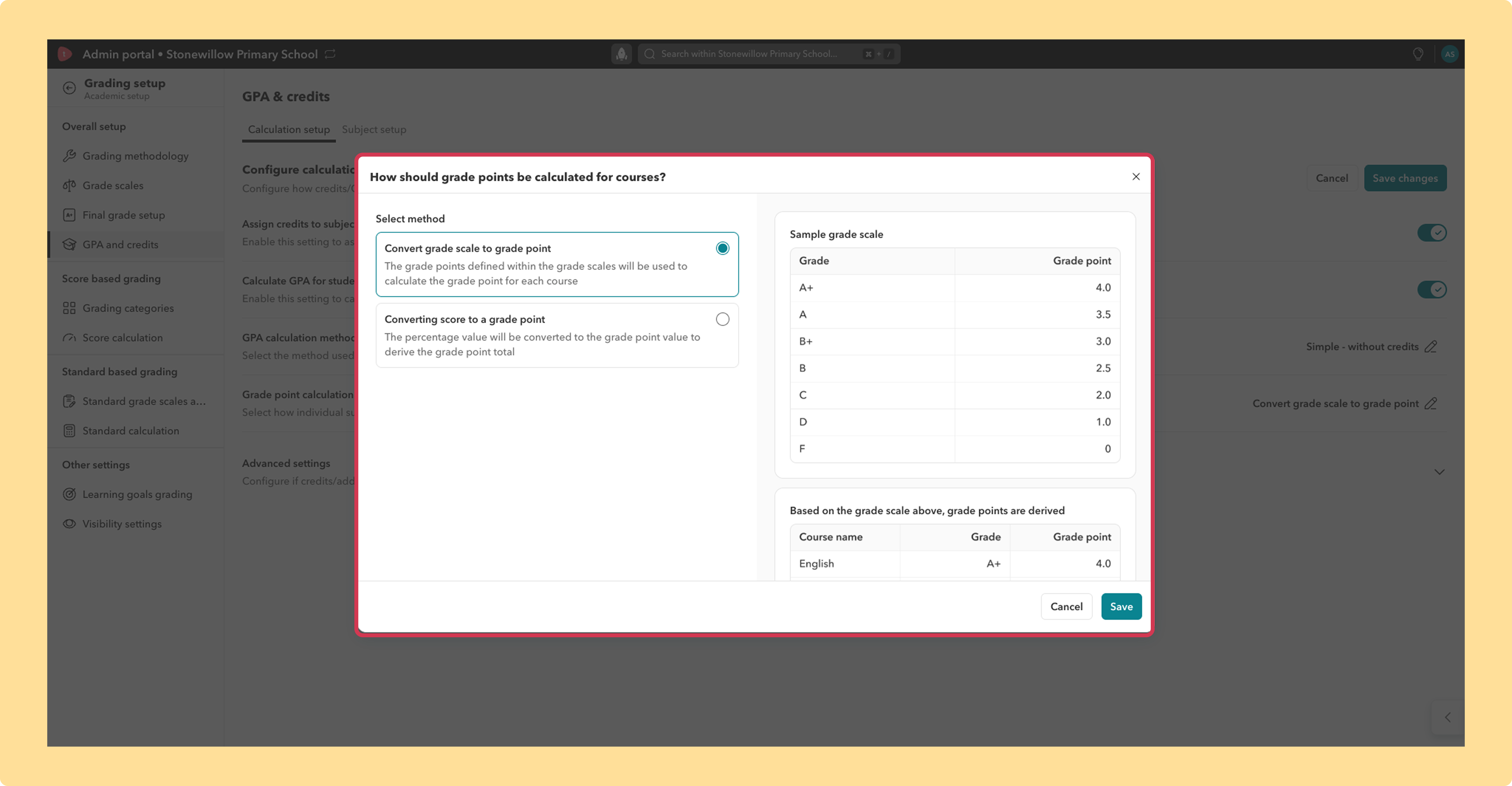The image size is (1512, 786).
Task: Click the lightbulb icon in top bar
Action: coord(1418,54)
